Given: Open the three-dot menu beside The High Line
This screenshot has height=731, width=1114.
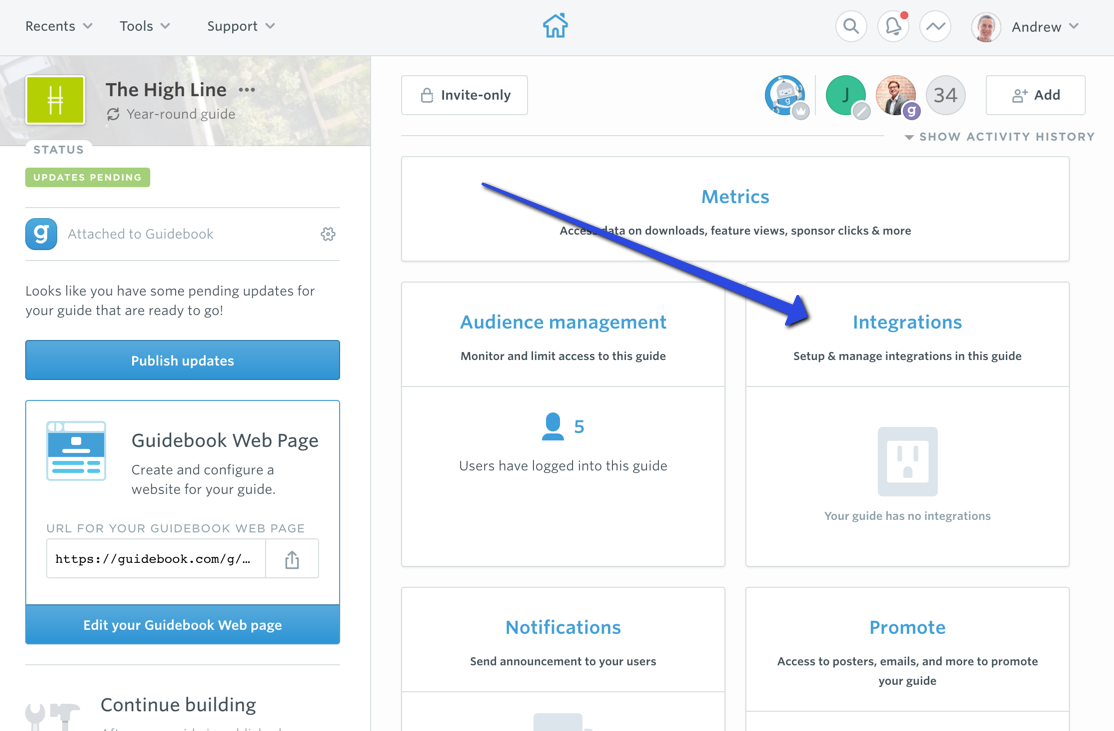Looking at the screenshot, I should 247,90.
